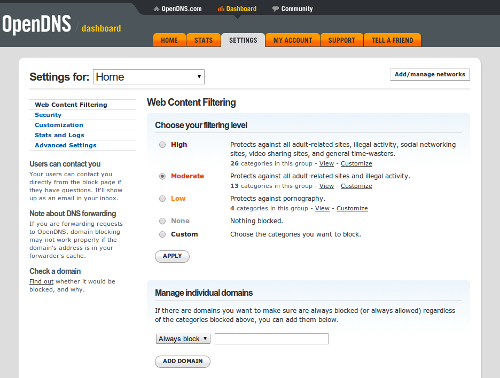The height and width of the screenshot is (378, 500).
Task: Click the ADD DOMAIN button
Action: click(x=183, y=361)
